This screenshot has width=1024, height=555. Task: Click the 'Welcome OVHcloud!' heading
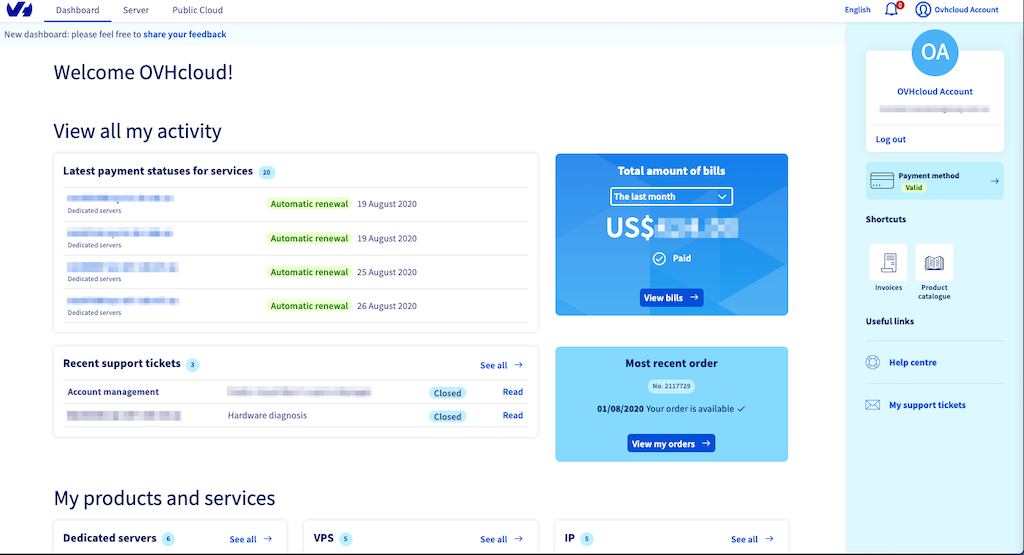pyautogui.click(x=143, y=72)
